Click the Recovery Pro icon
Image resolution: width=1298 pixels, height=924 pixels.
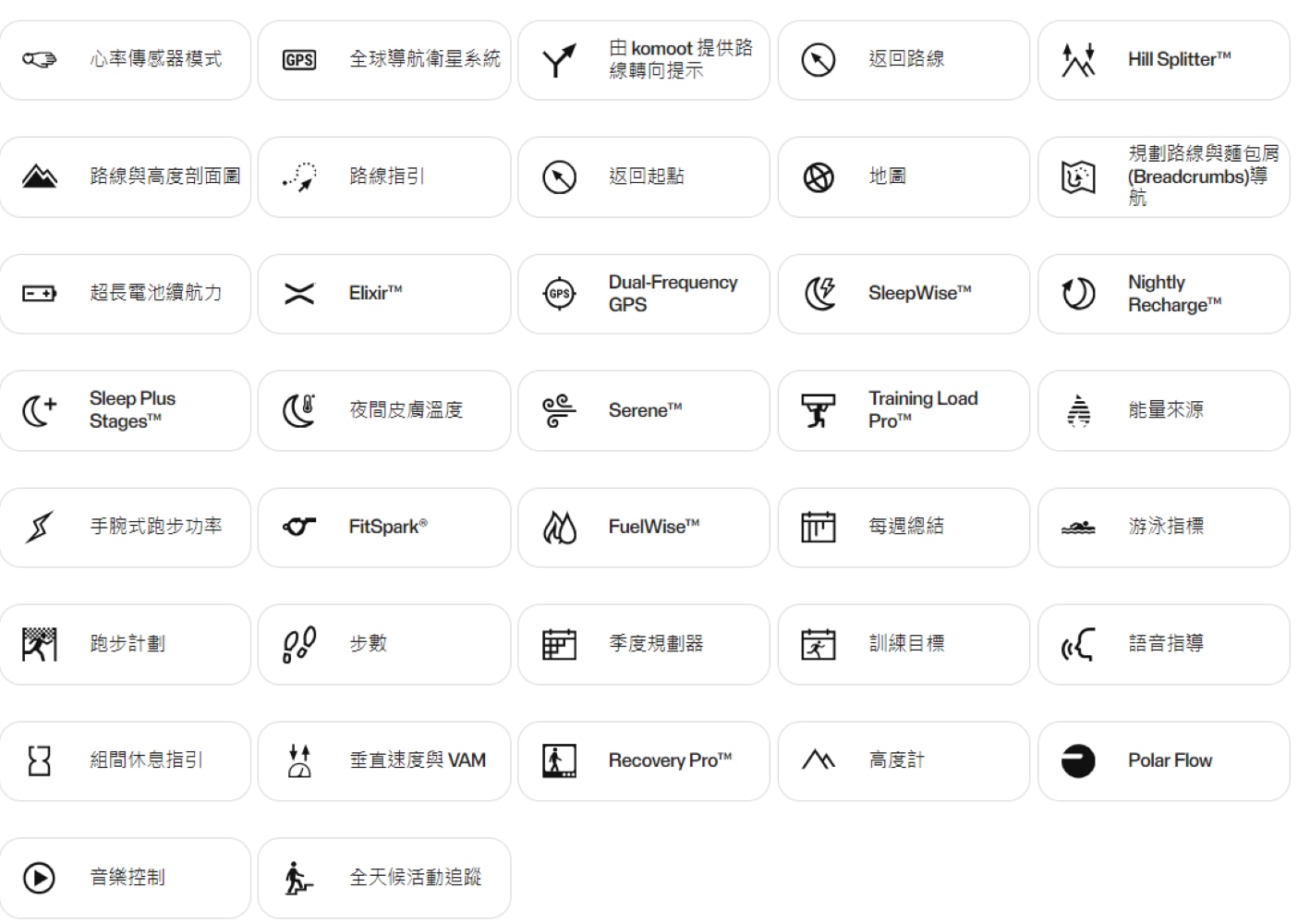click(x=559, y=761)
